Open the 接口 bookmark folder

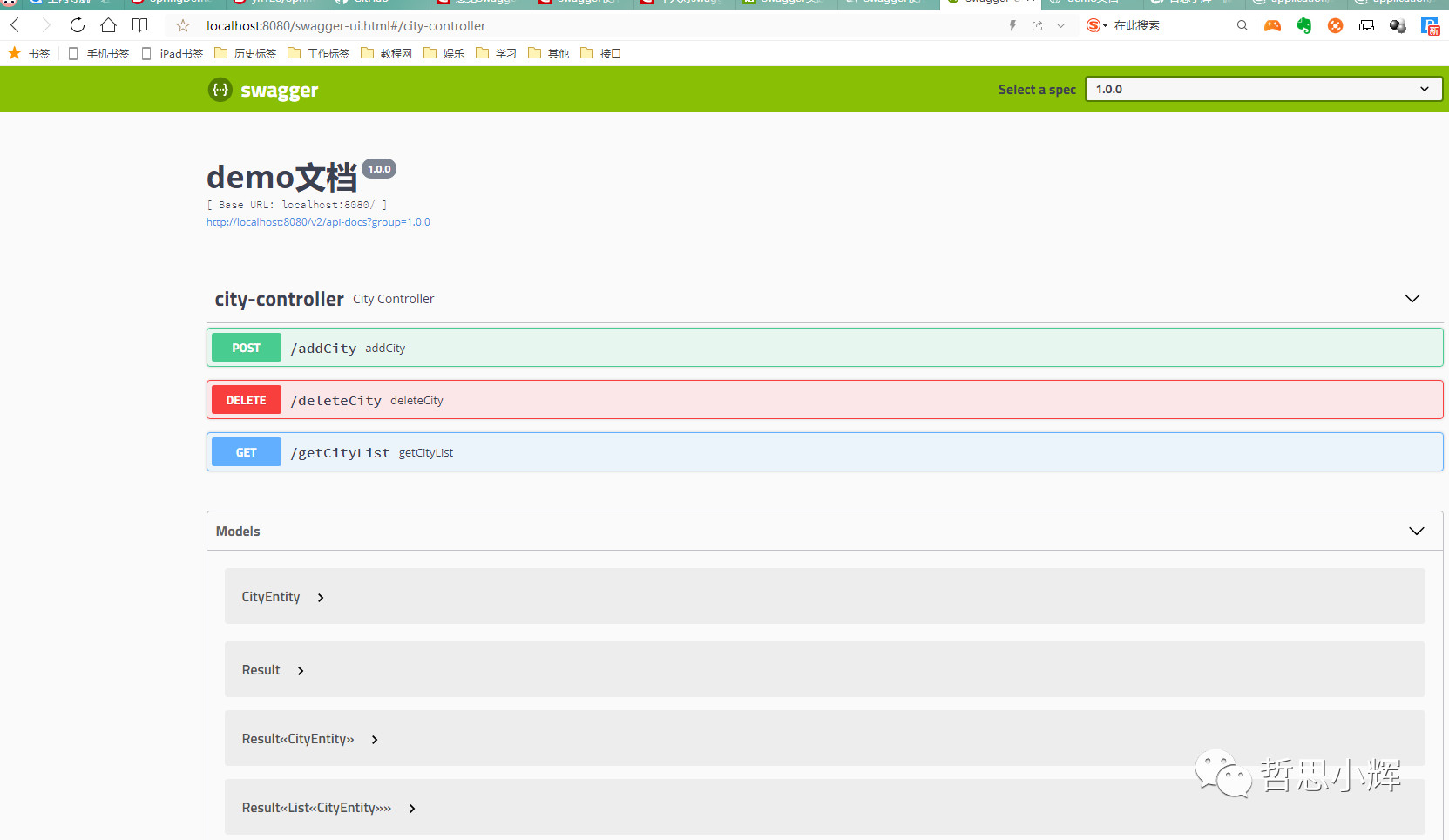click(600, 53)
